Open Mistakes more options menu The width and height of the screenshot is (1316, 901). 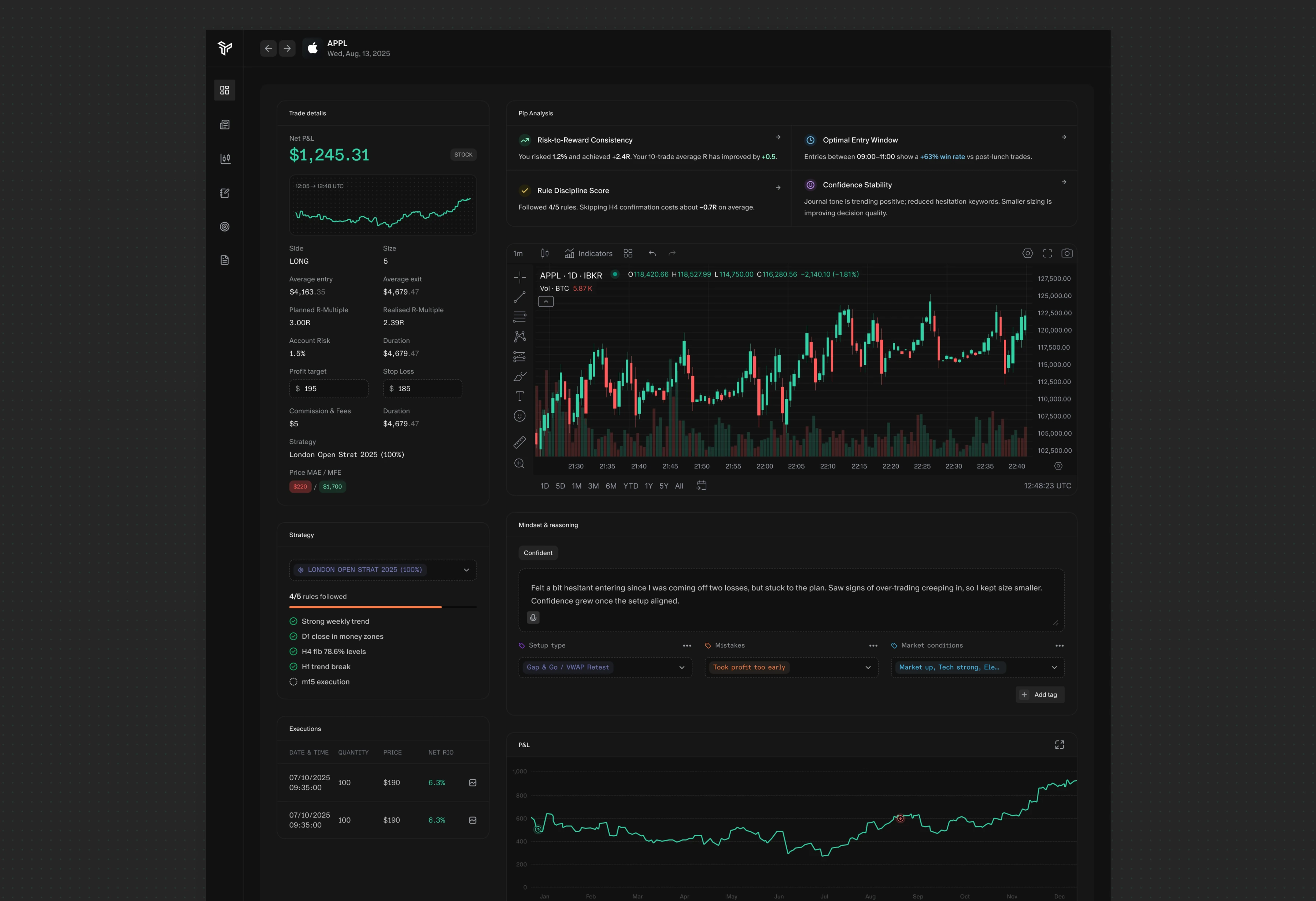coord(873,646)
